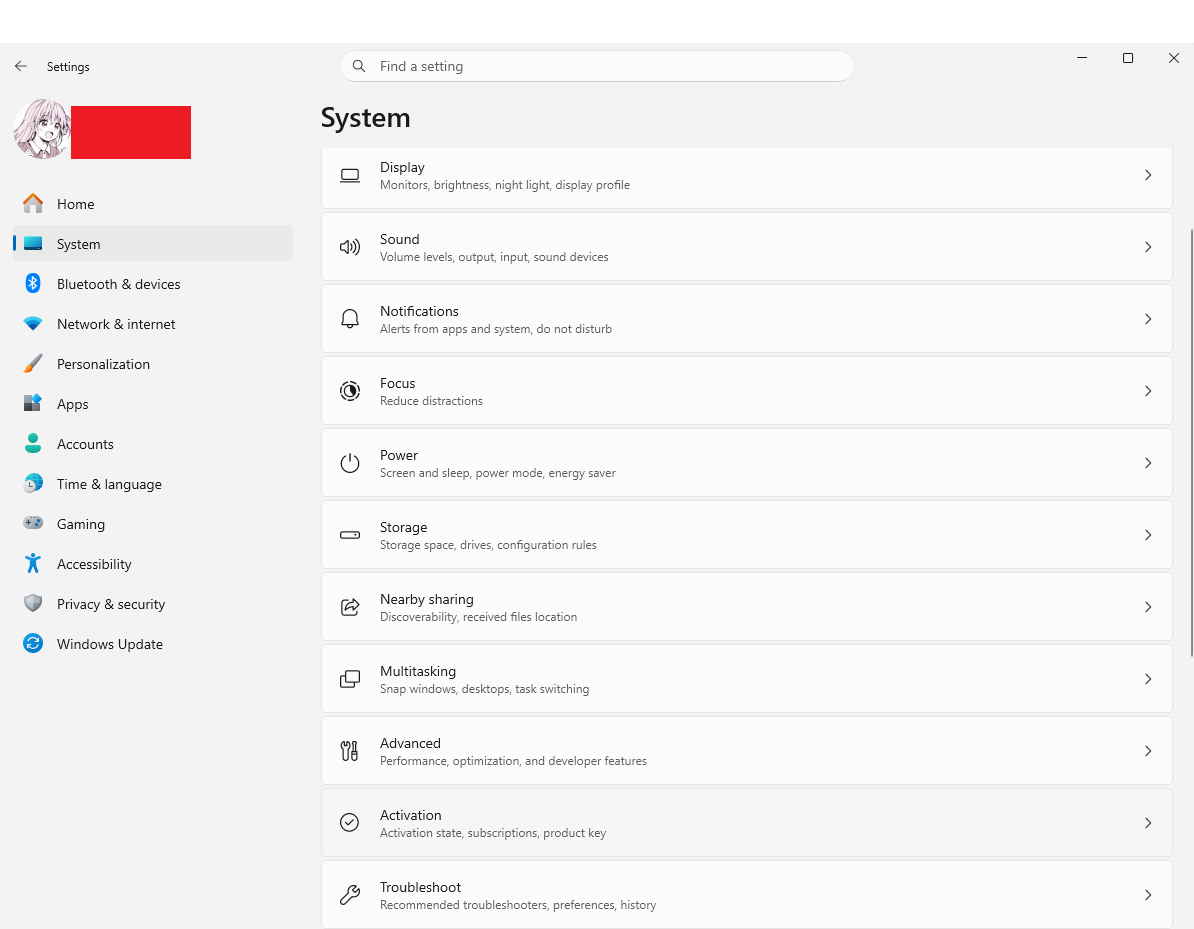Click the "Storage space, drives, configuration rules" text

pos(488,545)
